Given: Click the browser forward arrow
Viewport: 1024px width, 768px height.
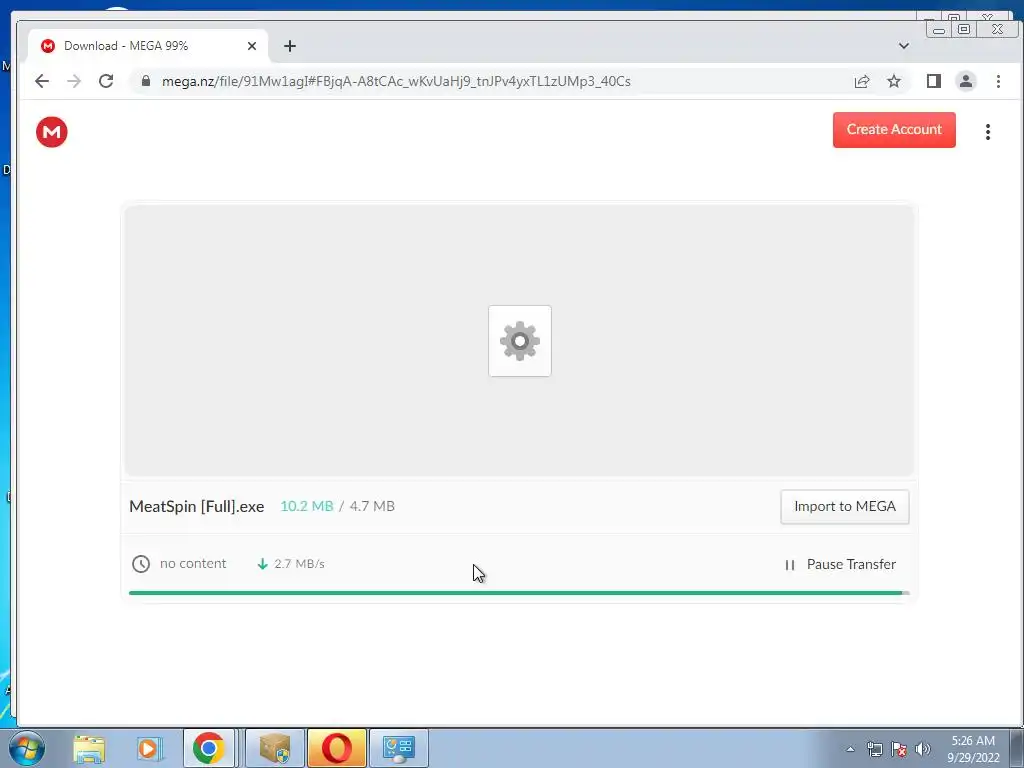Looking at the screenshot, I should tap(74, 81).
